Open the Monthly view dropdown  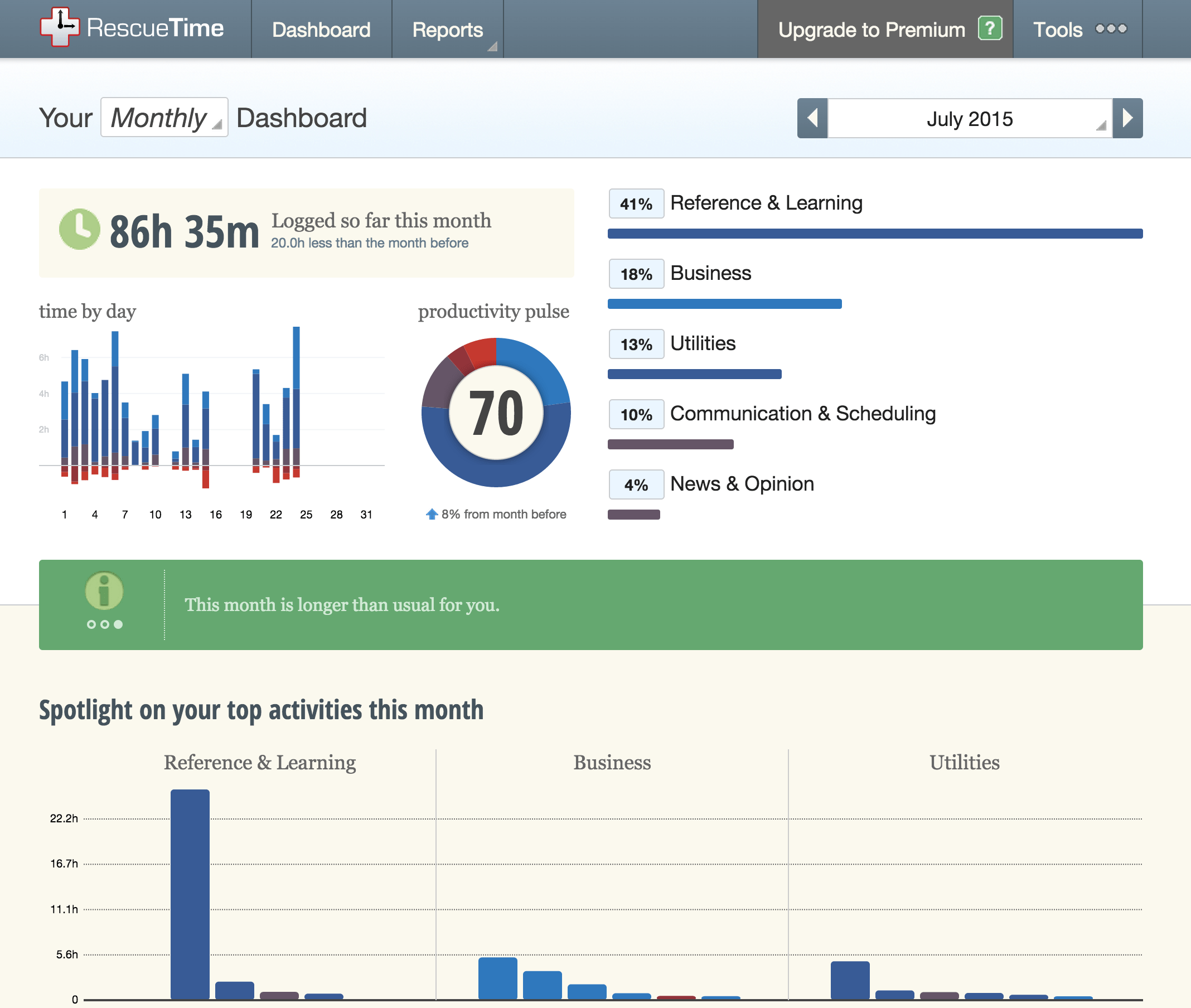click(x=164, y=118)
